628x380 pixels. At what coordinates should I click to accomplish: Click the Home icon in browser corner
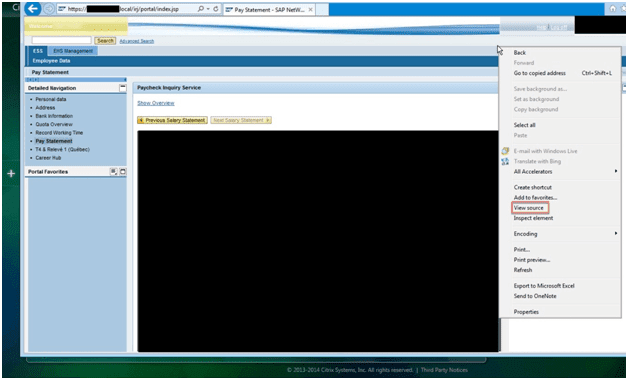click(x=612, y=8)
